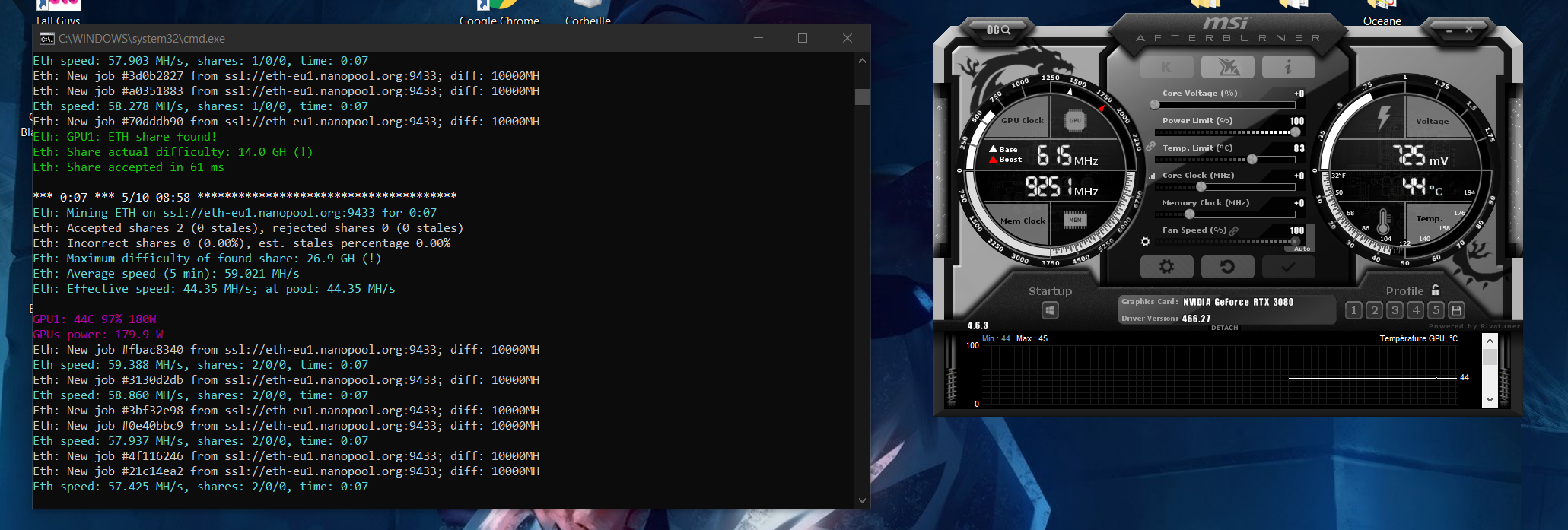Viewport: 1568px width, 530px height.
Task: Click NVIDIA GeForce RTX 3080 card name
Action: click(x=1239, y=302)
